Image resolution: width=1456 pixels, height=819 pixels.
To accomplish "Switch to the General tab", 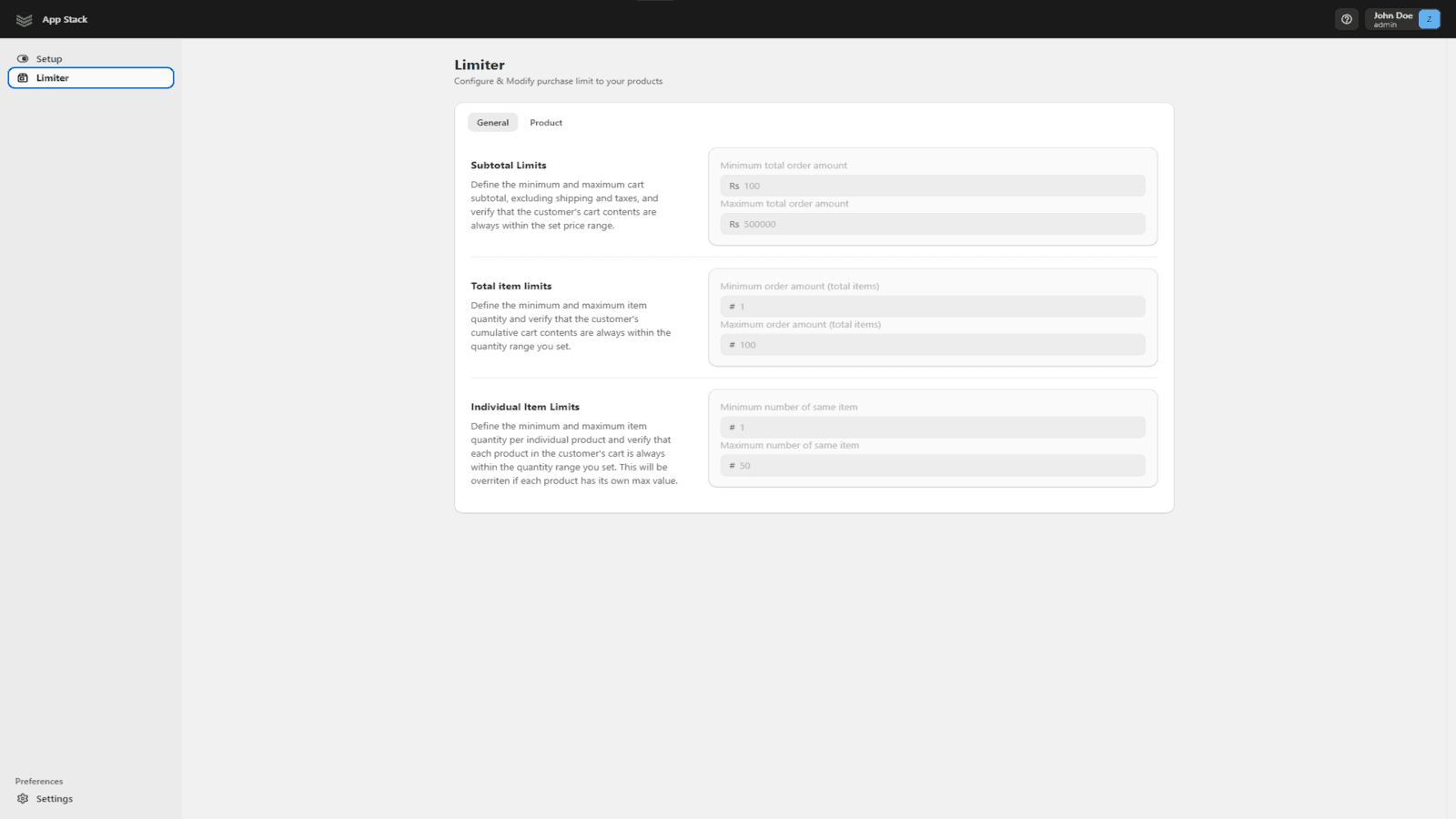I will (x=492, y=123).
